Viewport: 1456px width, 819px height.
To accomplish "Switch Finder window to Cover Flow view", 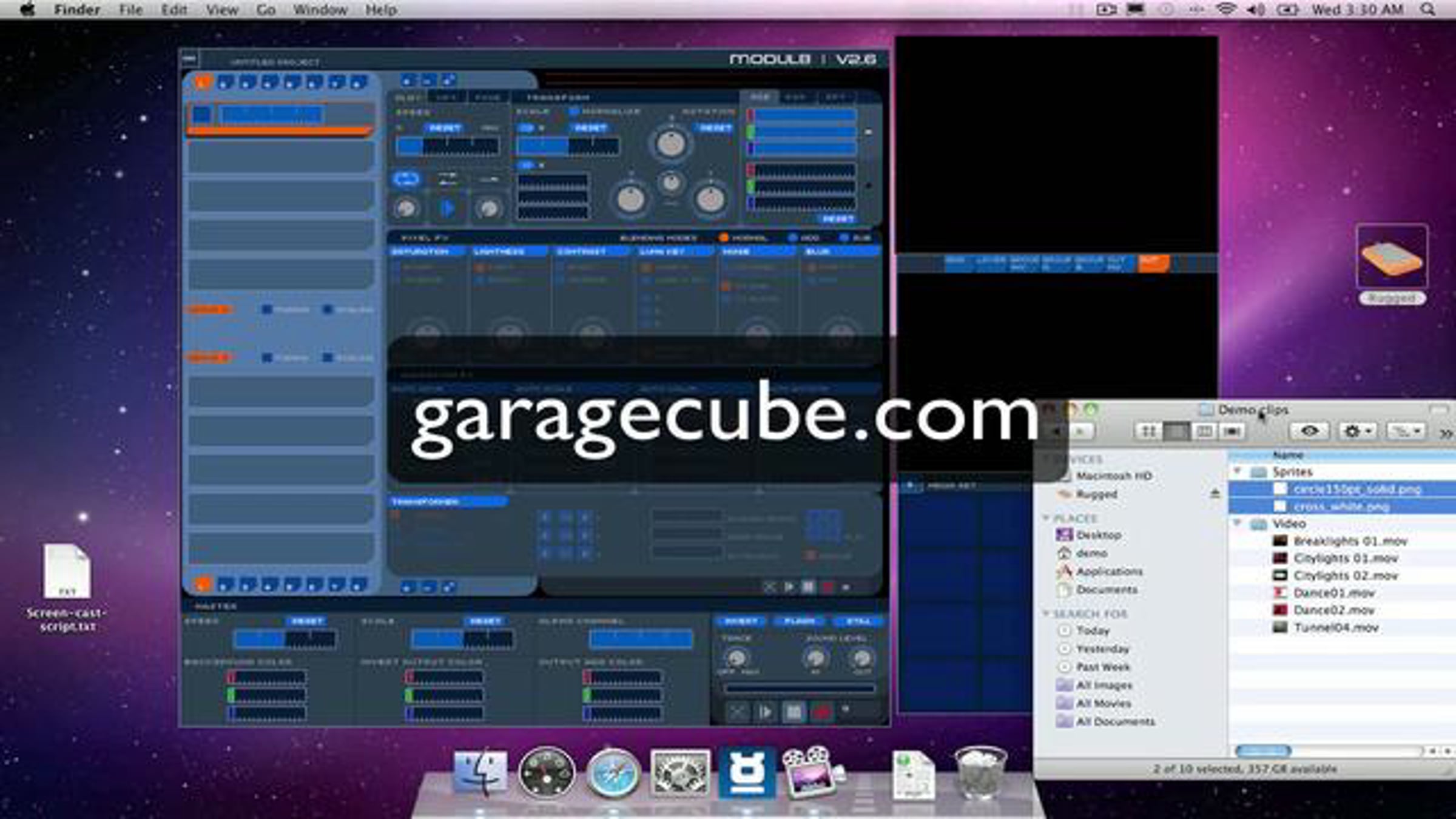I will (1232, 431).
